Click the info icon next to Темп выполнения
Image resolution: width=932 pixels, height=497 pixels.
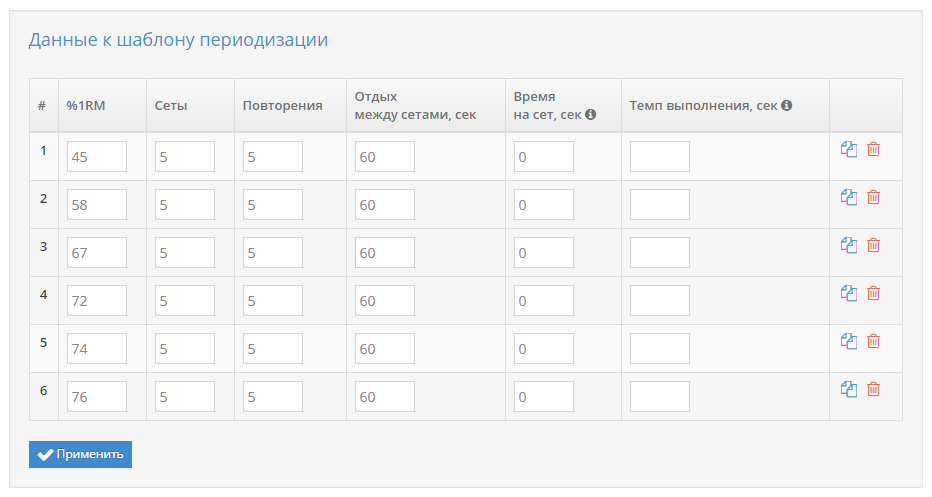(x=786, y=105)
